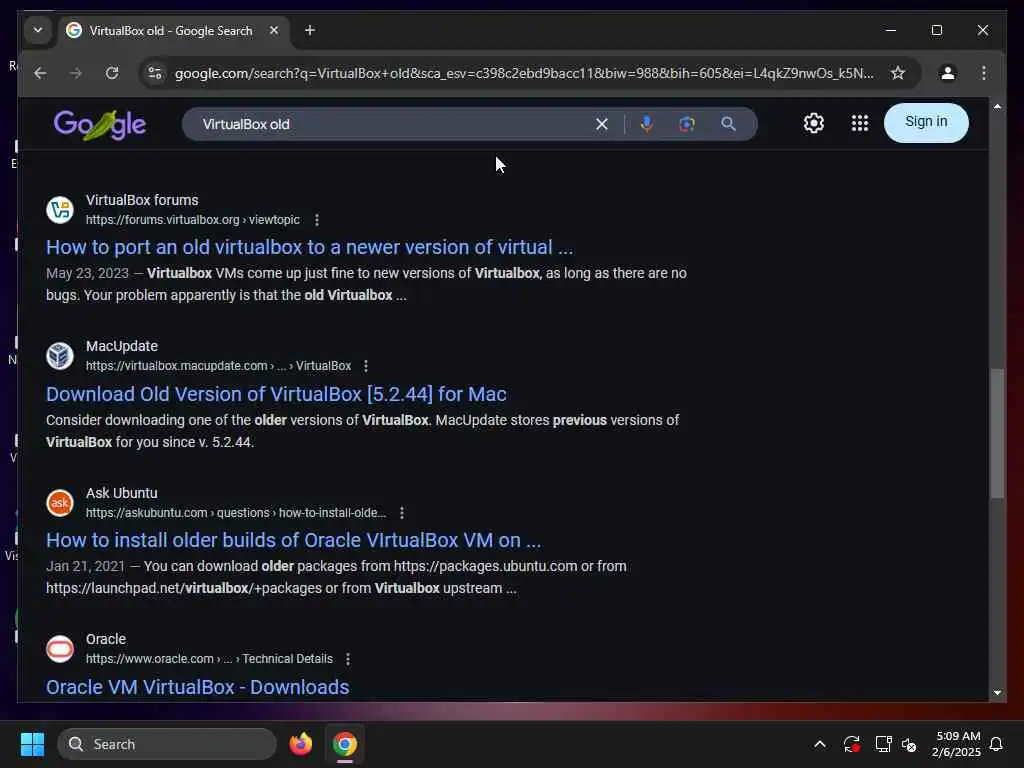Click the Ask Ubuntu site name
Image resolution: width=1024 pixels, height=768 pixels.
click(x=121, y=493)
